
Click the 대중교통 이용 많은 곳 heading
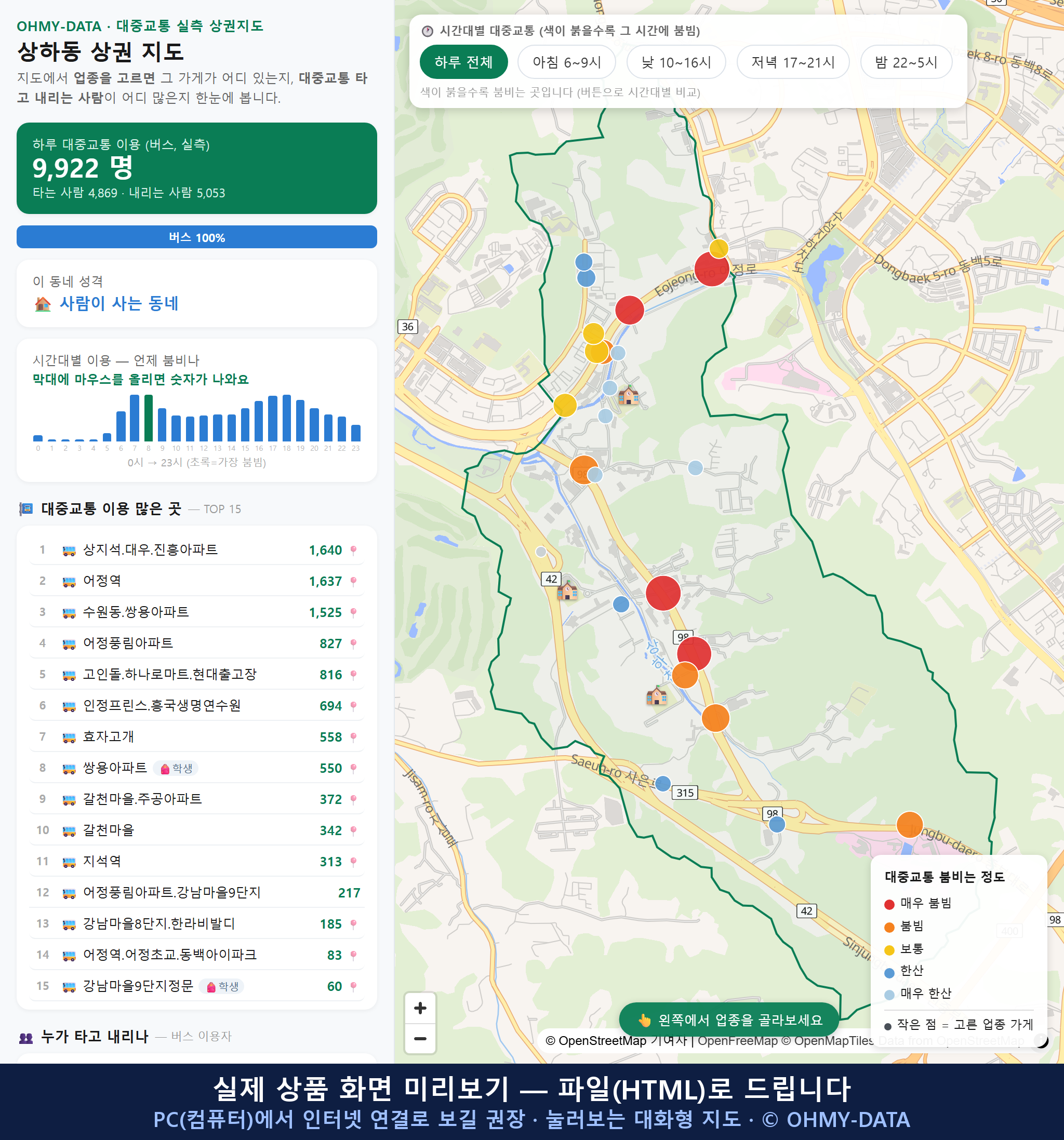pos(111,509)
